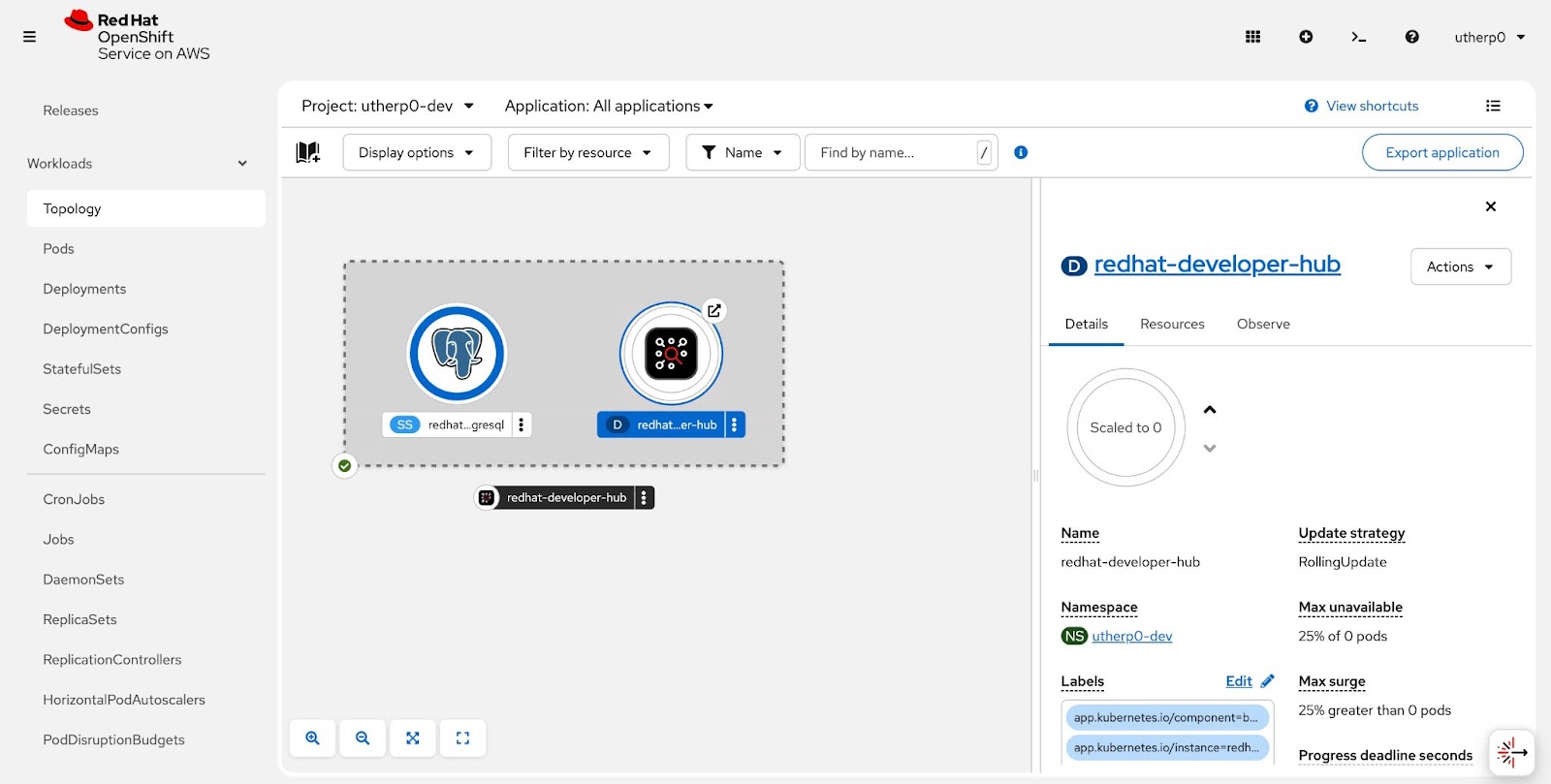Click the quick create plus icon
Viewport: 1551px width, 784px height.
tap(1306, 37)
